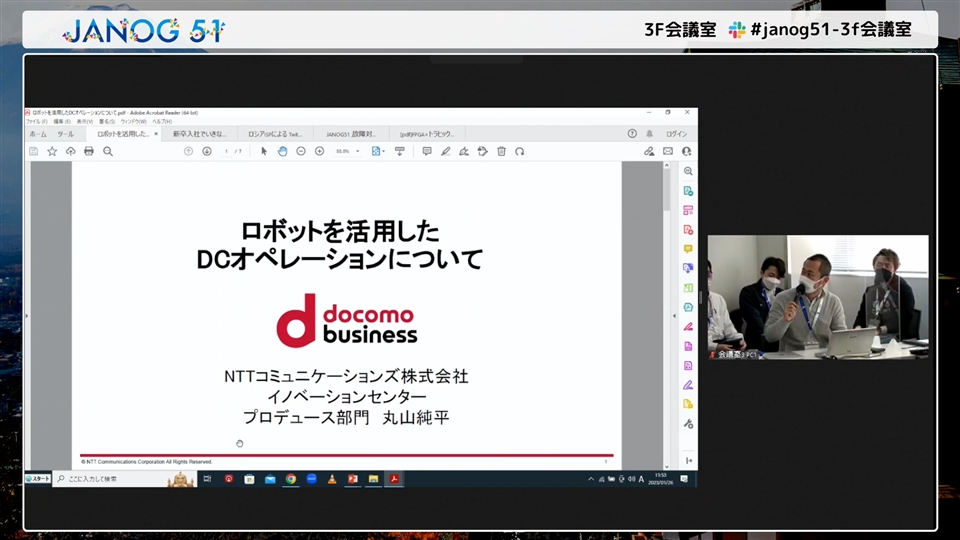Bookmark file with the star icon

click(52, 151)
